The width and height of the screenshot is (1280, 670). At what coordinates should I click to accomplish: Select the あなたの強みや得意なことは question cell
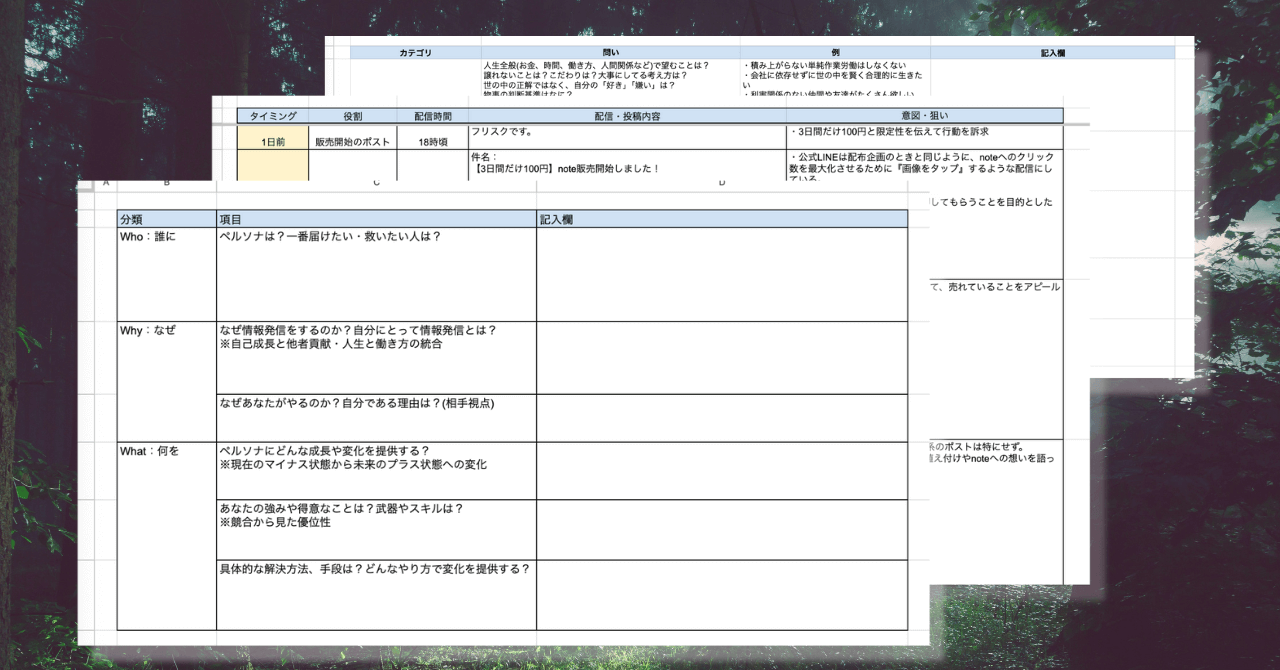click(x=376, y=529)
